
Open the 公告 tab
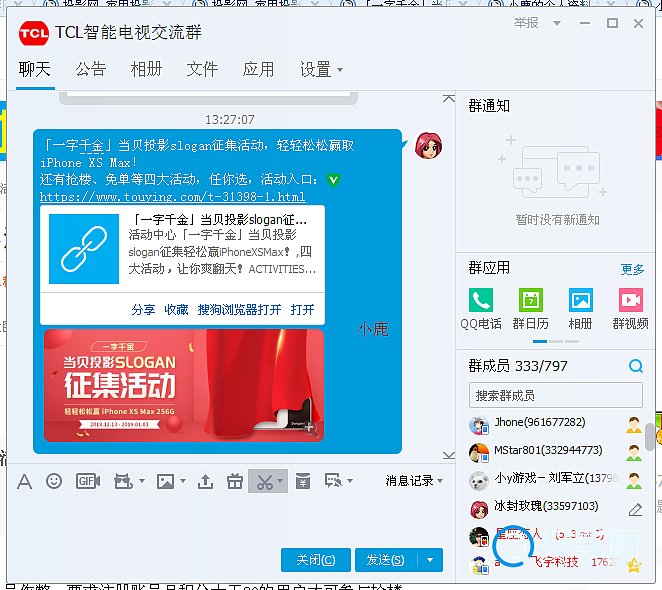(91, 69)
